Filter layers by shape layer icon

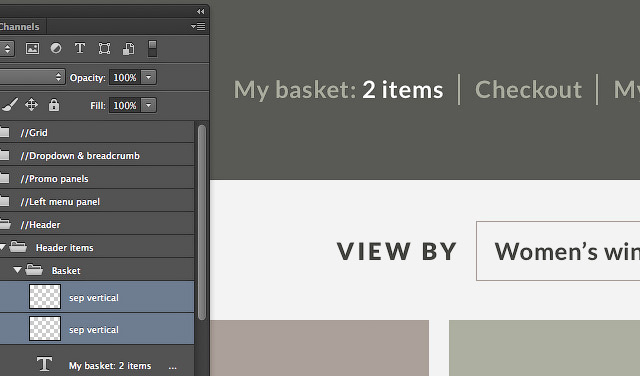[x=104, y=49]
